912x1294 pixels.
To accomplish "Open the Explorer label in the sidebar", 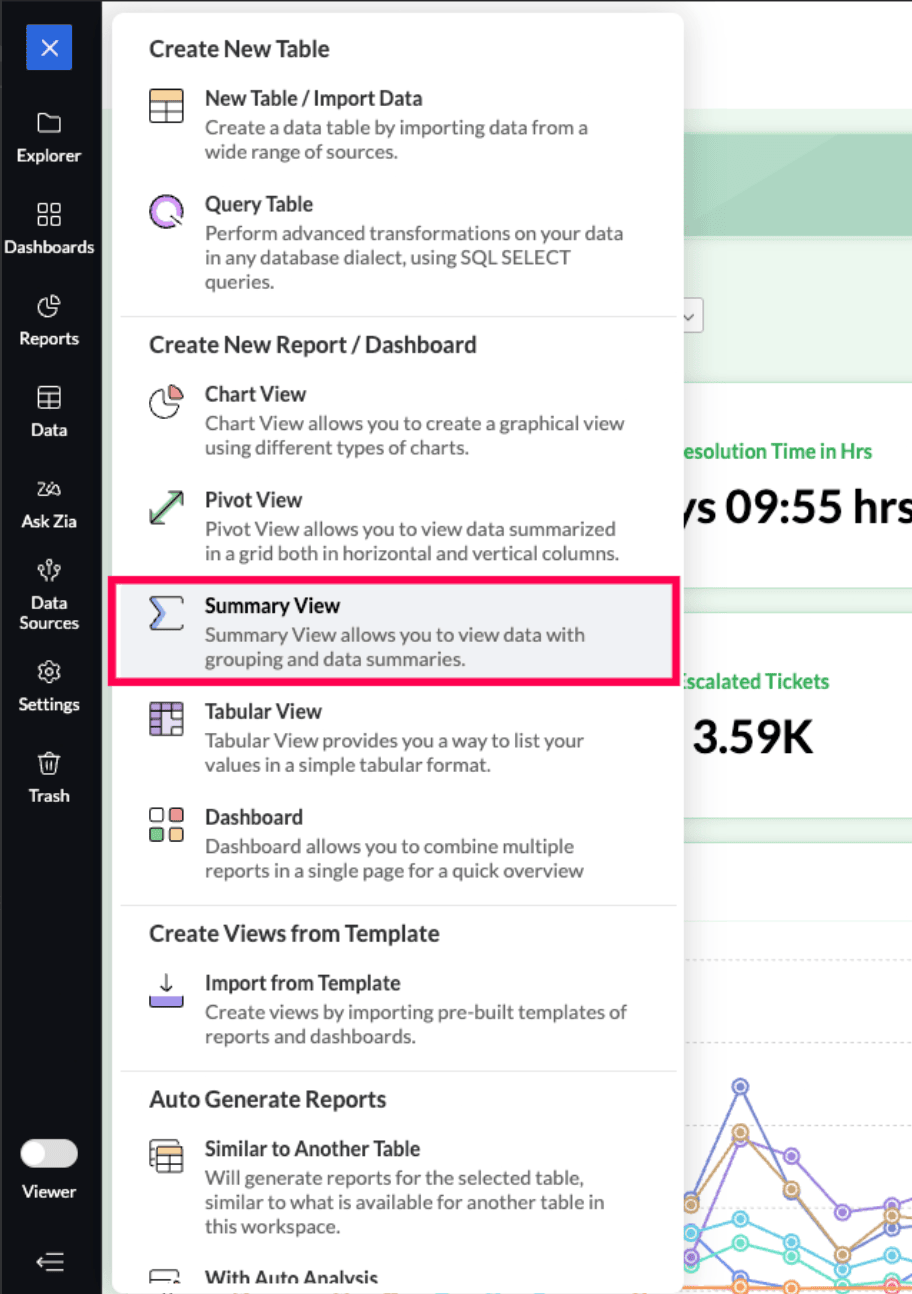I will (x=49, y=156).
